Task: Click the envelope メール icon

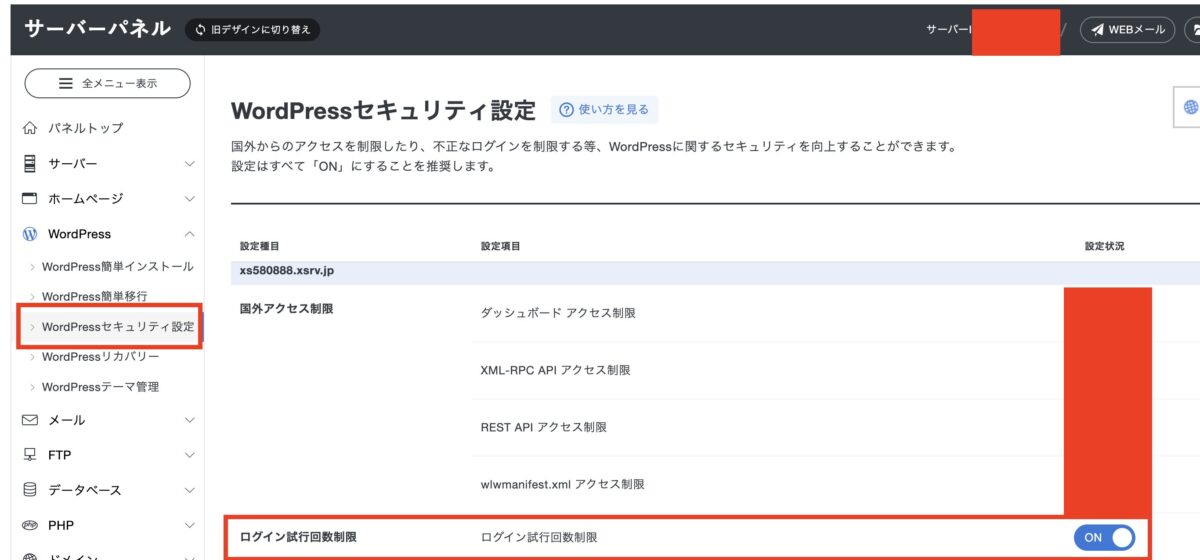Action: pos(29,420)
